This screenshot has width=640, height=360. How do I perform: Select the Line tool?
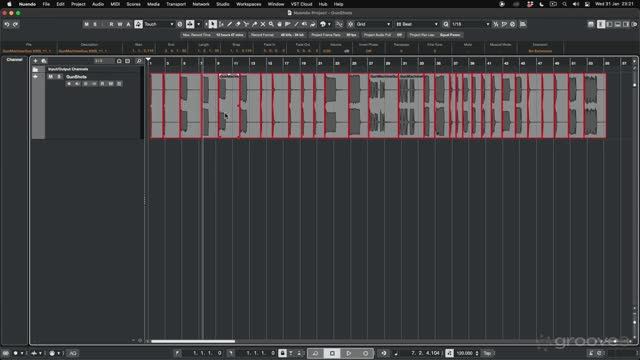tap(296, 24)
